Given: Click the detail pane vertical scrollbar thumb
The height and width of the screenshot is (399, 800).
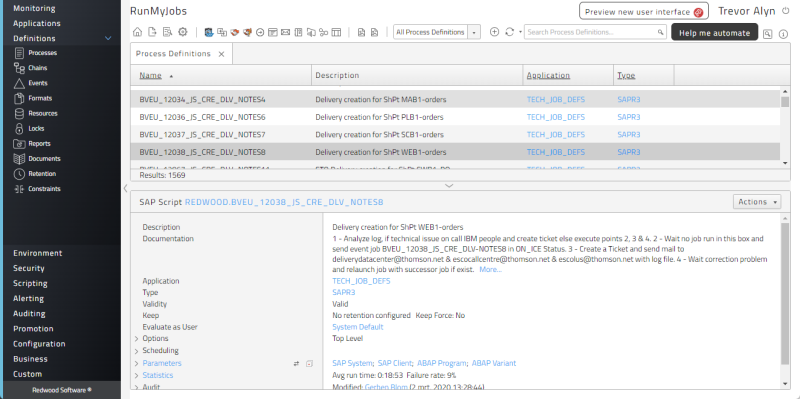Looking at the screenshot, I should [x=785, y=293].
